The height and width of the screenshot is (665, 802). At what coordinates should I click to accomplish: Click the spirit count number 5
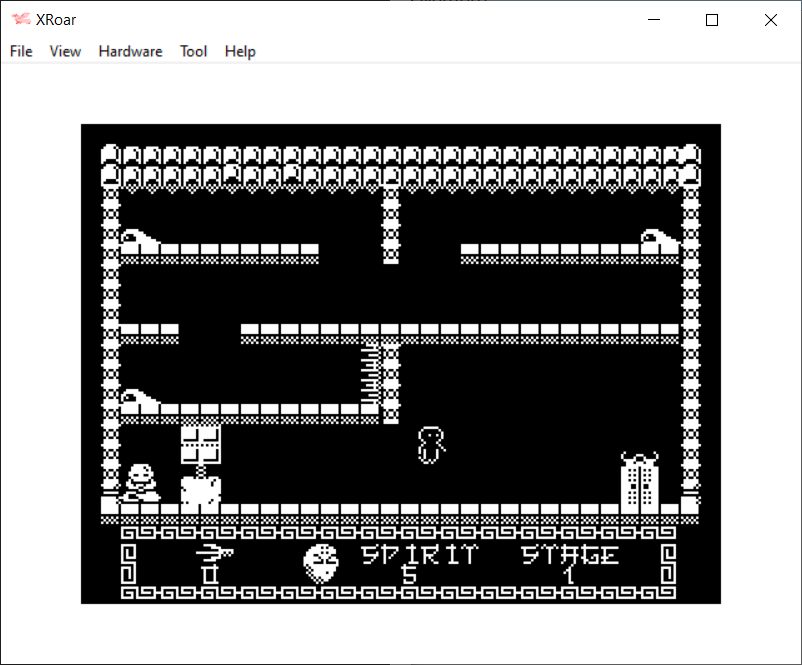pyautogui.click(x=408, y=575)
